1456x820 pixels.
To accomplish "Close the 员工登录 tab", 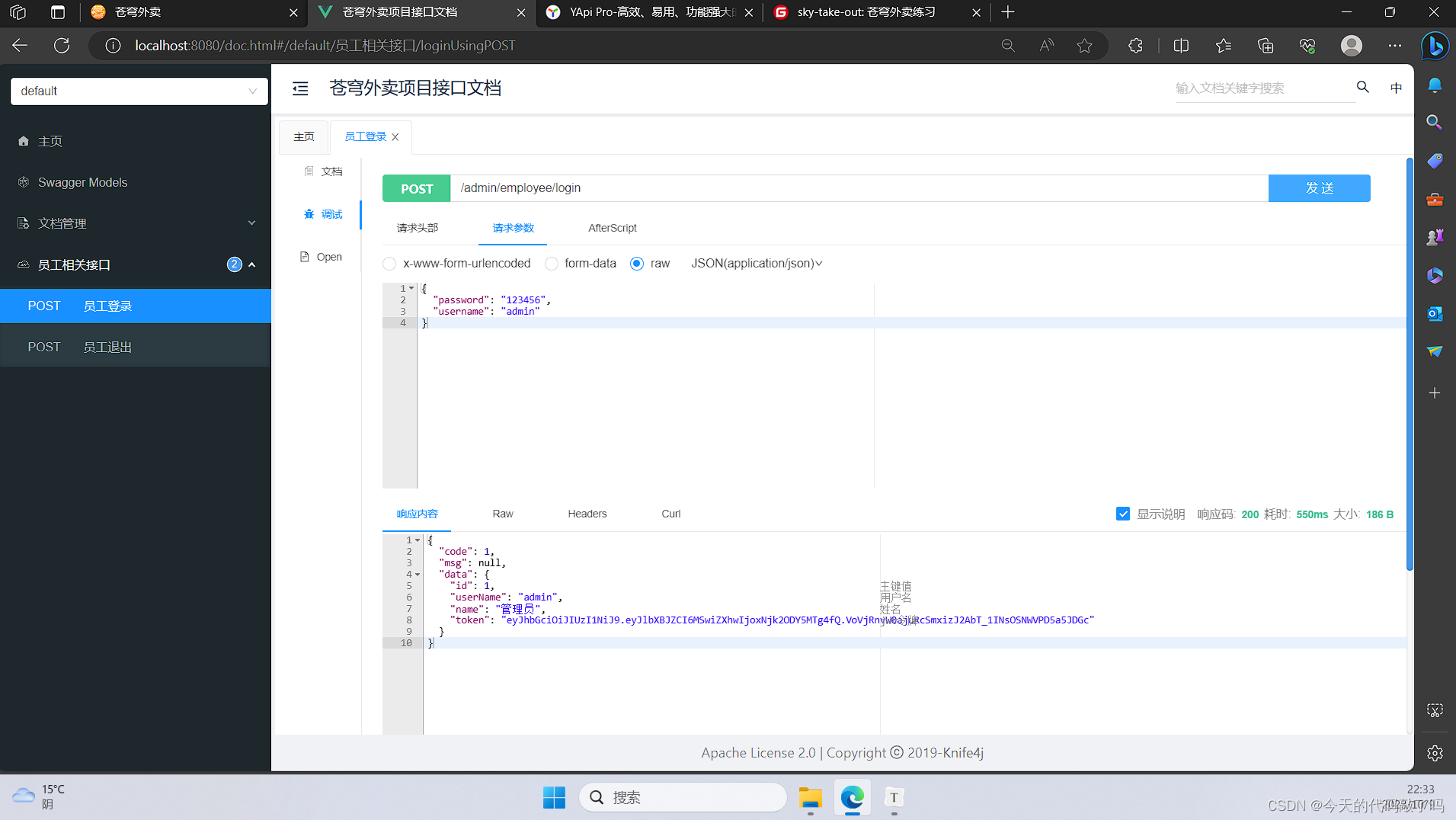I will tap(395, 137).
